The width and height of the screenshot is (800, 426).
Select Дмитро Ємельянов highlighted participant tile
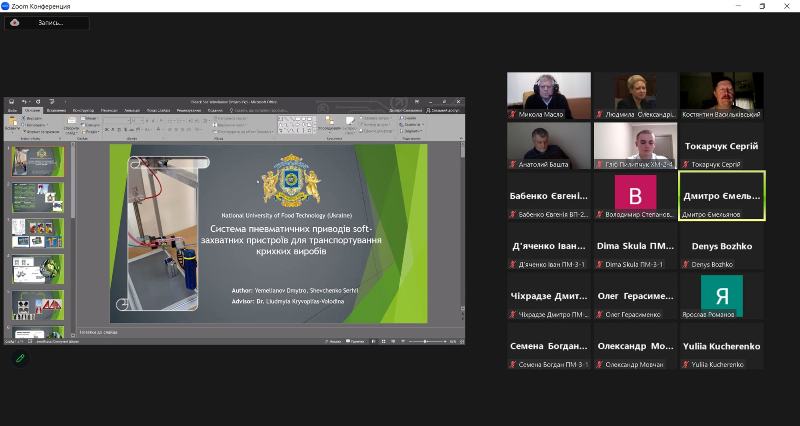721,196
